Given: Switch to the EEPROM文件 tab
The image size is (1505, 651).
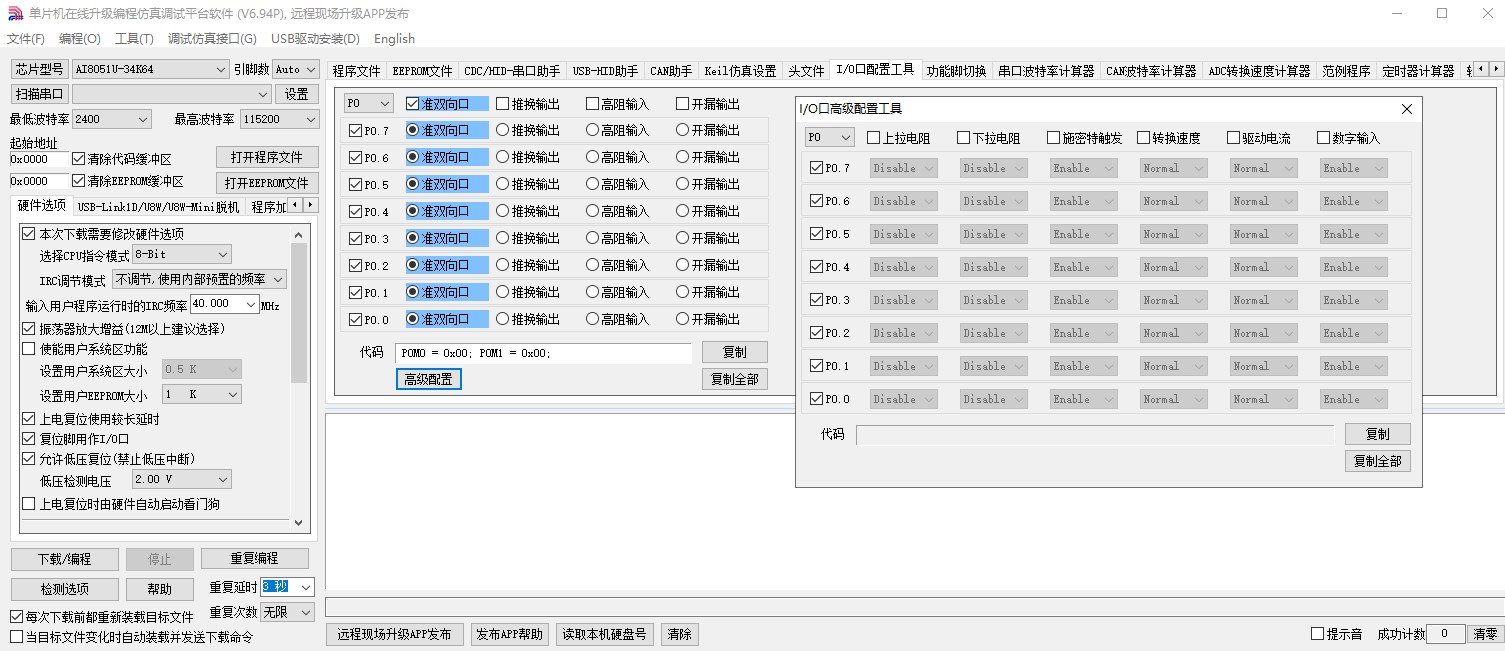Looking at the screenshot, I should [x=422, y=71].
